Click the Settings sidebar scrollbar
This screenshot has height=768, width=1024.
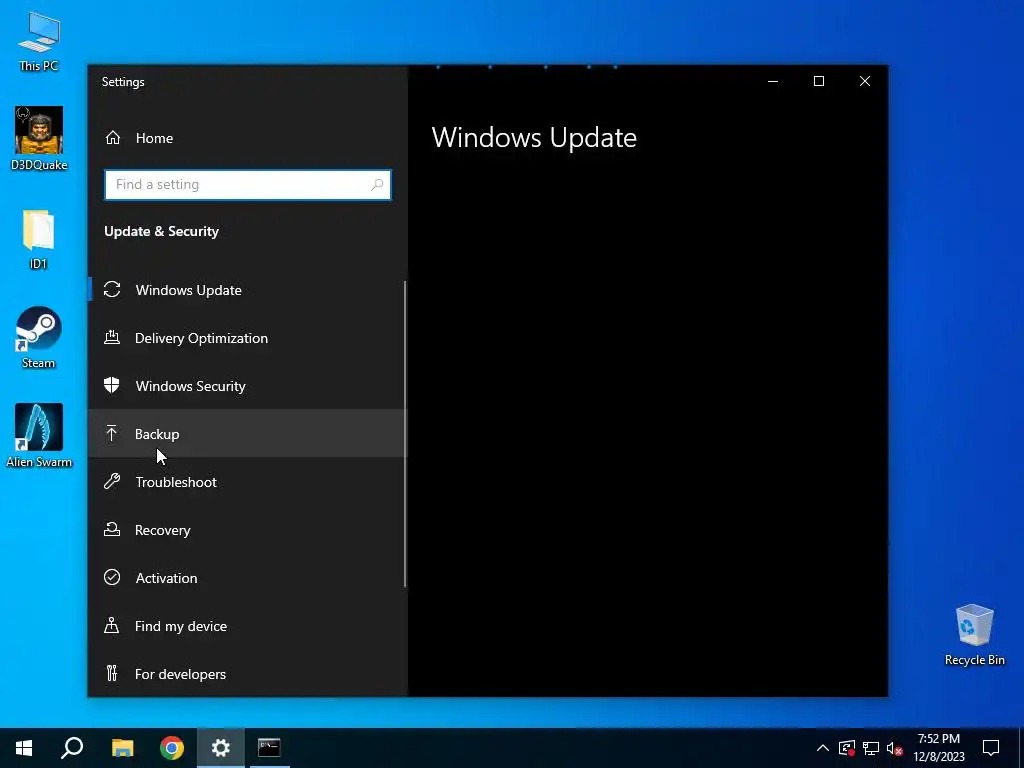[x=405, y=434]
